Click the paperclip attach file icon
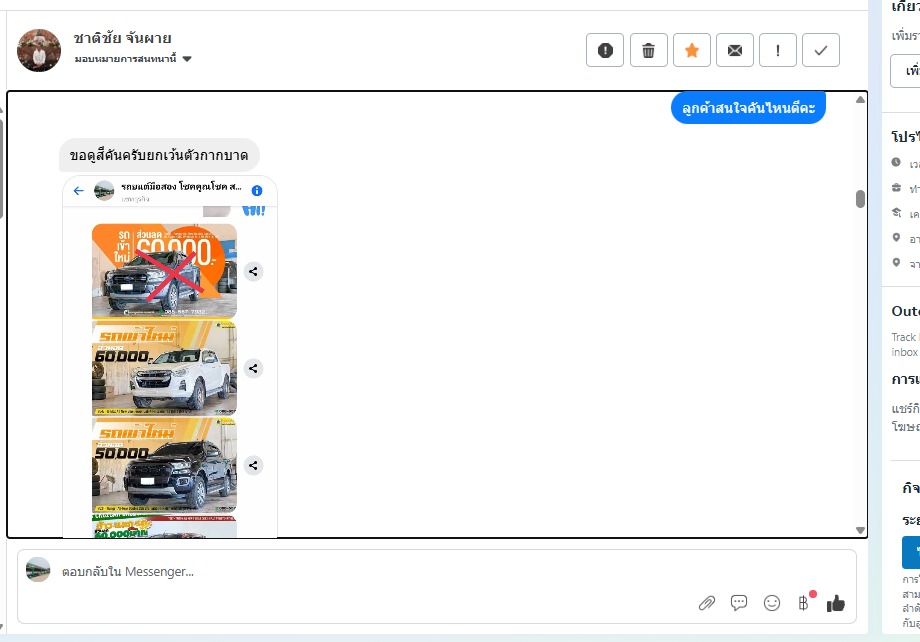Image resolution: width=920 pixels, height=642 pixels. 707,603
